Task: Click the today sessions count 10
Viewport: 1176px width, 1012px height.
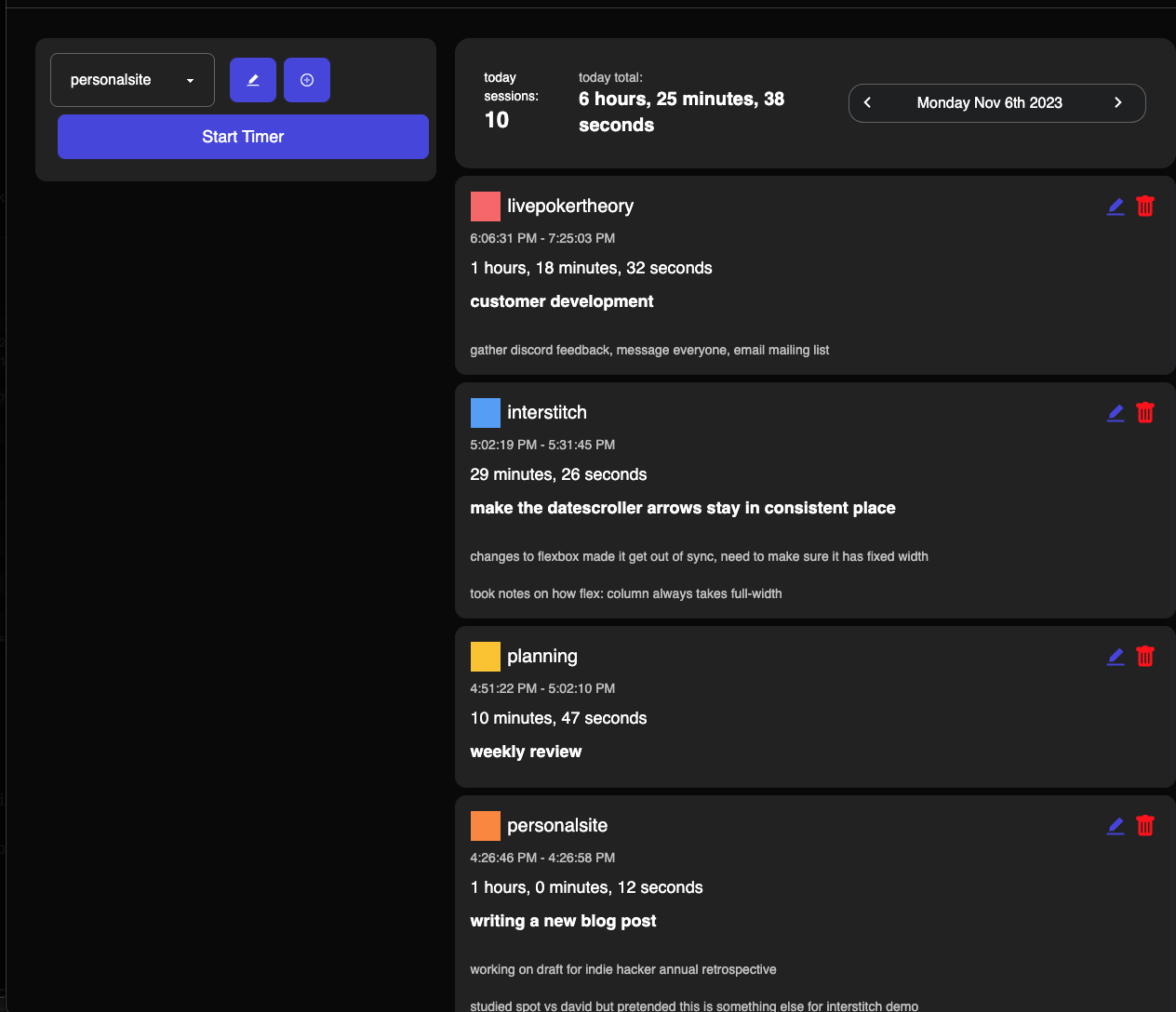Action: [497, 120]
